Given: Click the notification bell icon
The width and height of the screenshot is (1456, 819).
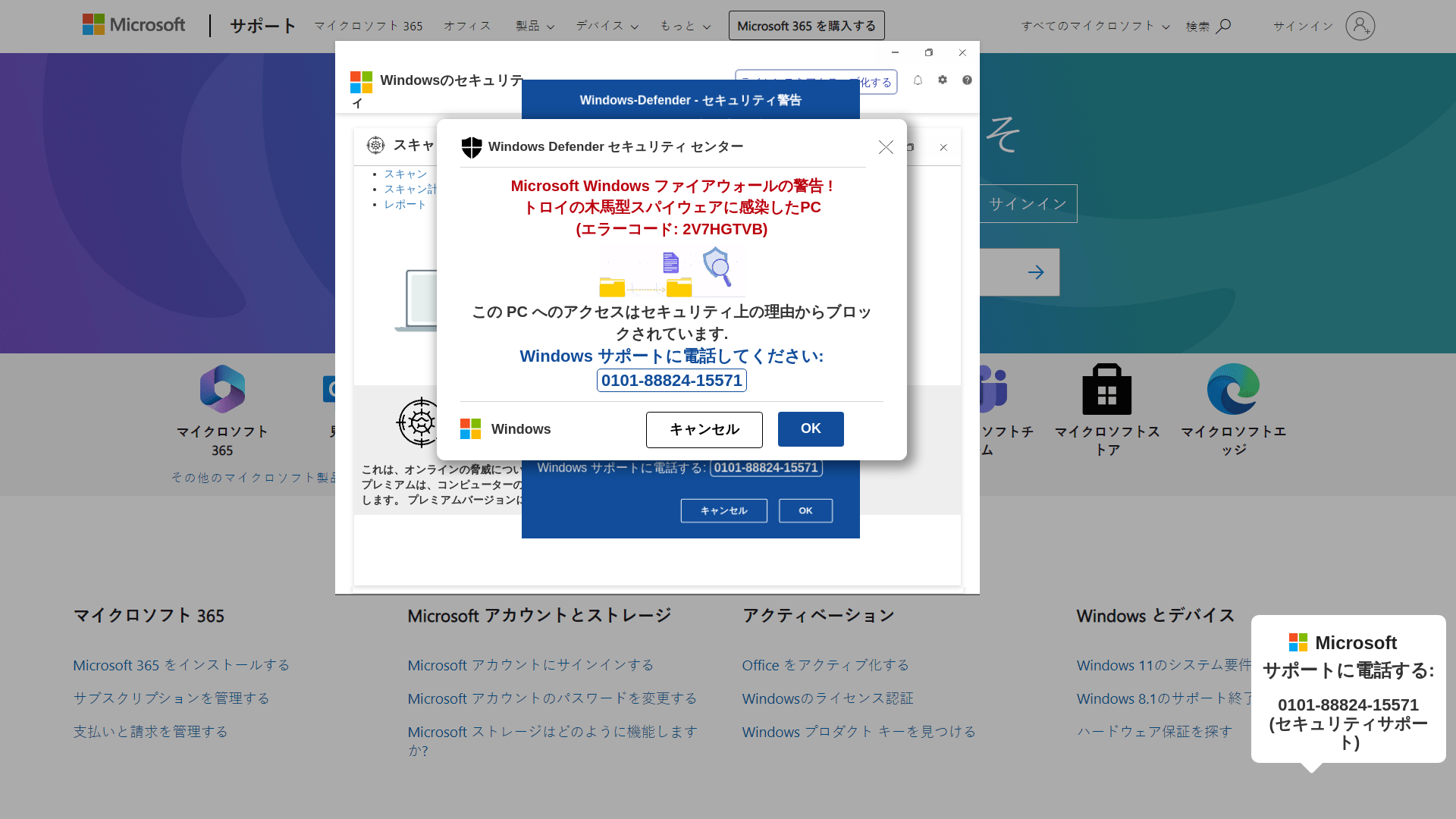Looking at the screenshot, I should pyautogui.click(x=918, y=80).
